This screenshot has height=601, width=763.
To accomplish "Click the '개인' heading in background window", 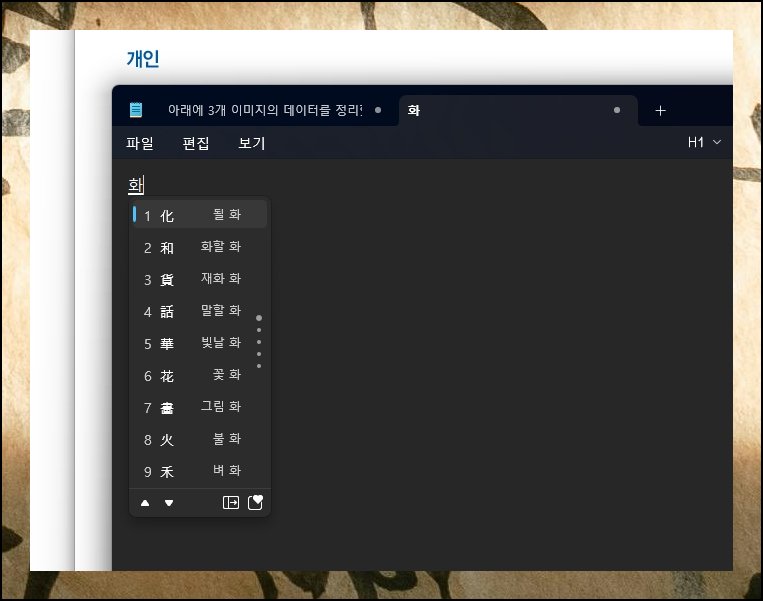I will 143,58.
